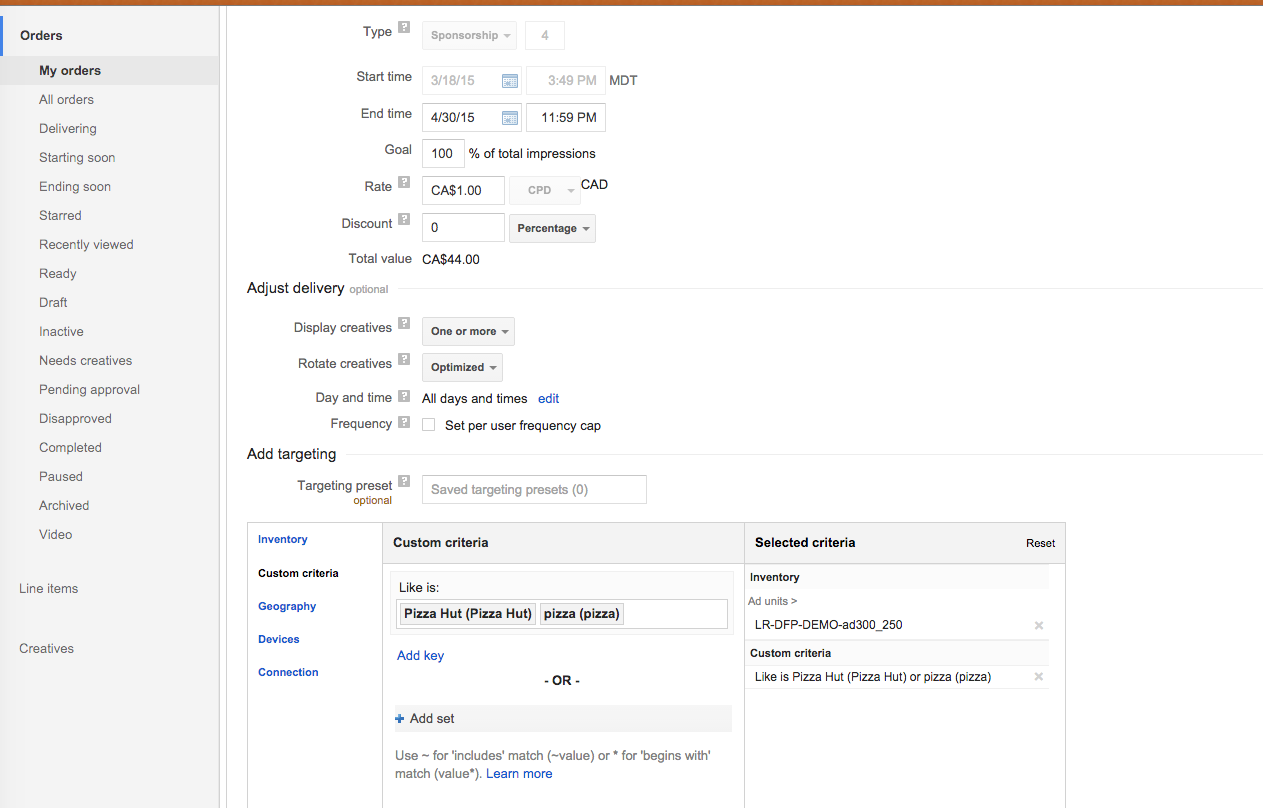Open 'Pending approval' orders in sidebar
The height and width of the screenshot is (808, 1263).
click(89, 390)
